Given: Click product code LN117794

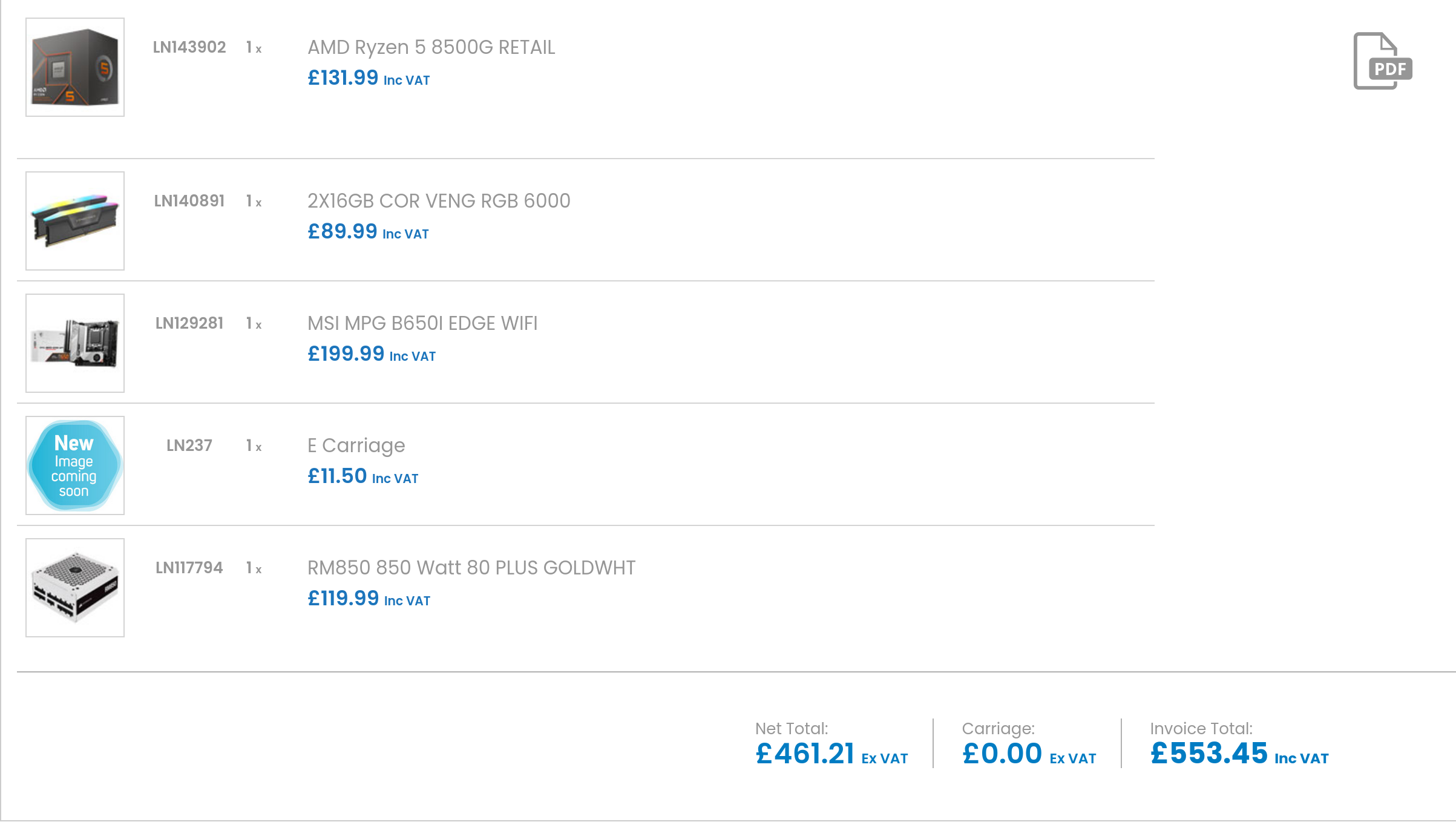Looking at the screenshot, I should point(189,568).
